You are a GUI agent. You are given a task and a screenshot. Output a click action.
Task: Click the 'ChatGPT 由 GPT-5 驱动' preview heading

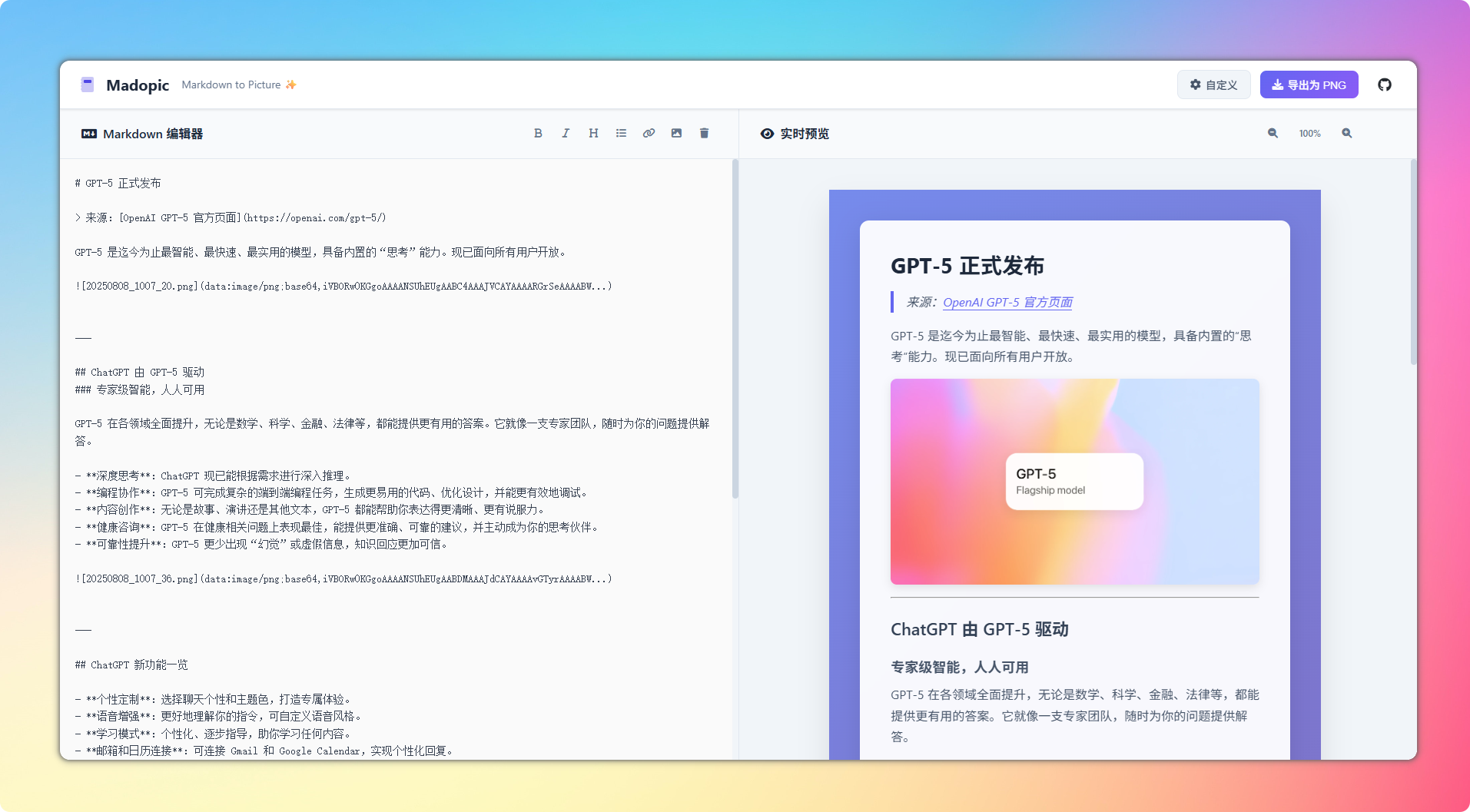979,629
